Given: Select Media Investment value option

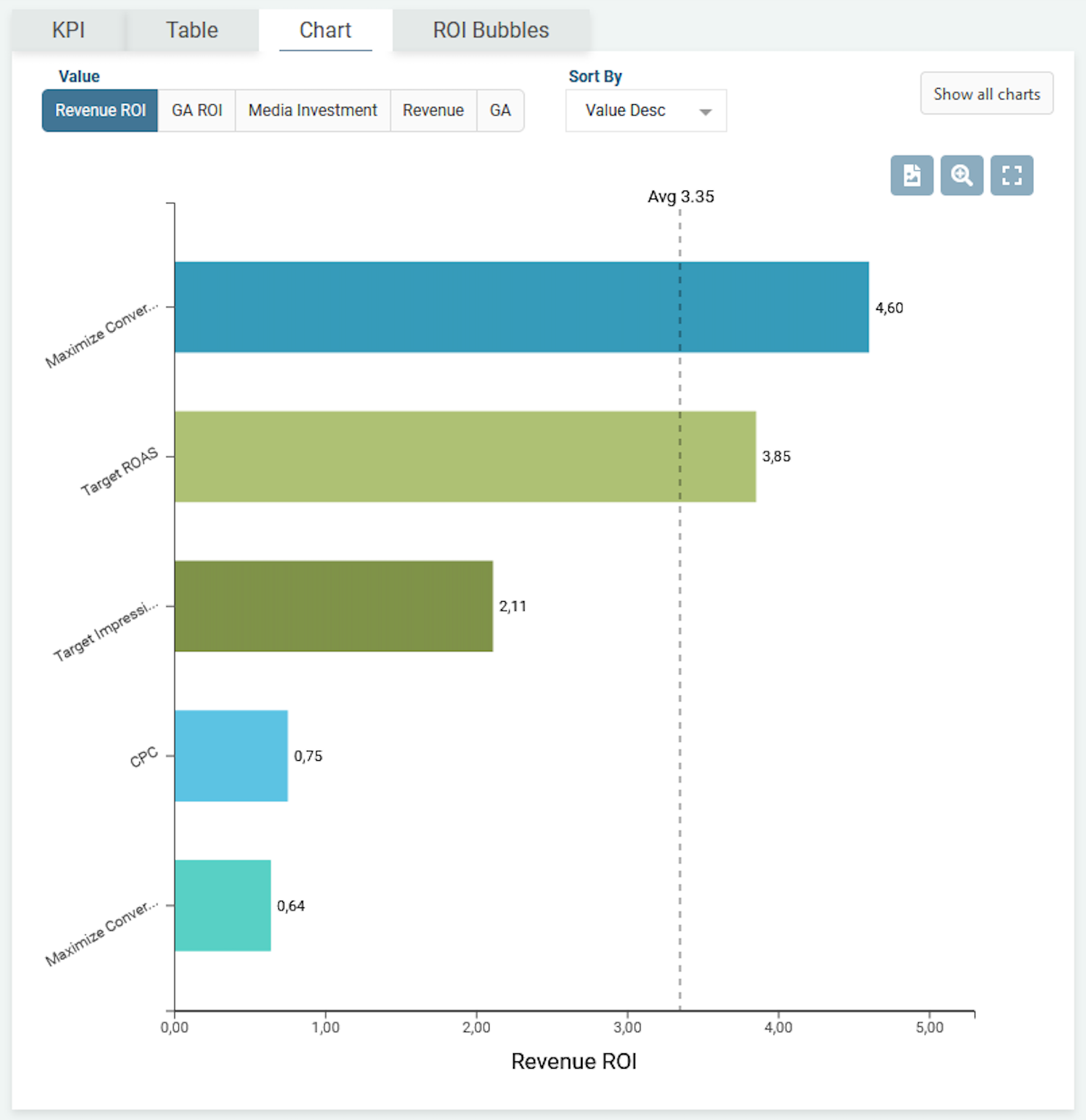Looking at the screenshot, I should [x=312, y=111].
